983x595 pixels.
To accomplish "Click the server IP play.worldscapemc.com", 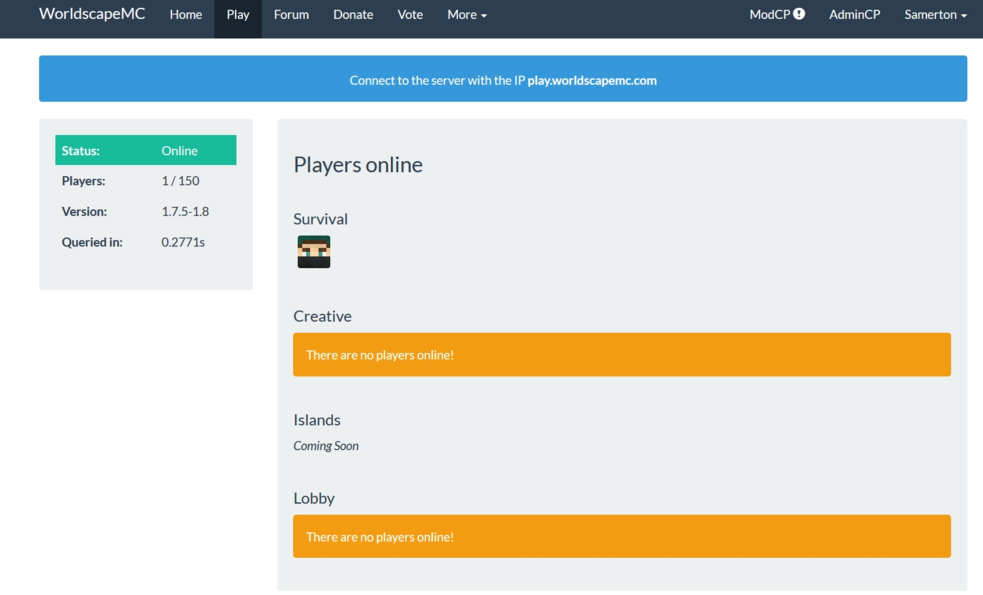I will tap(592, 80).
